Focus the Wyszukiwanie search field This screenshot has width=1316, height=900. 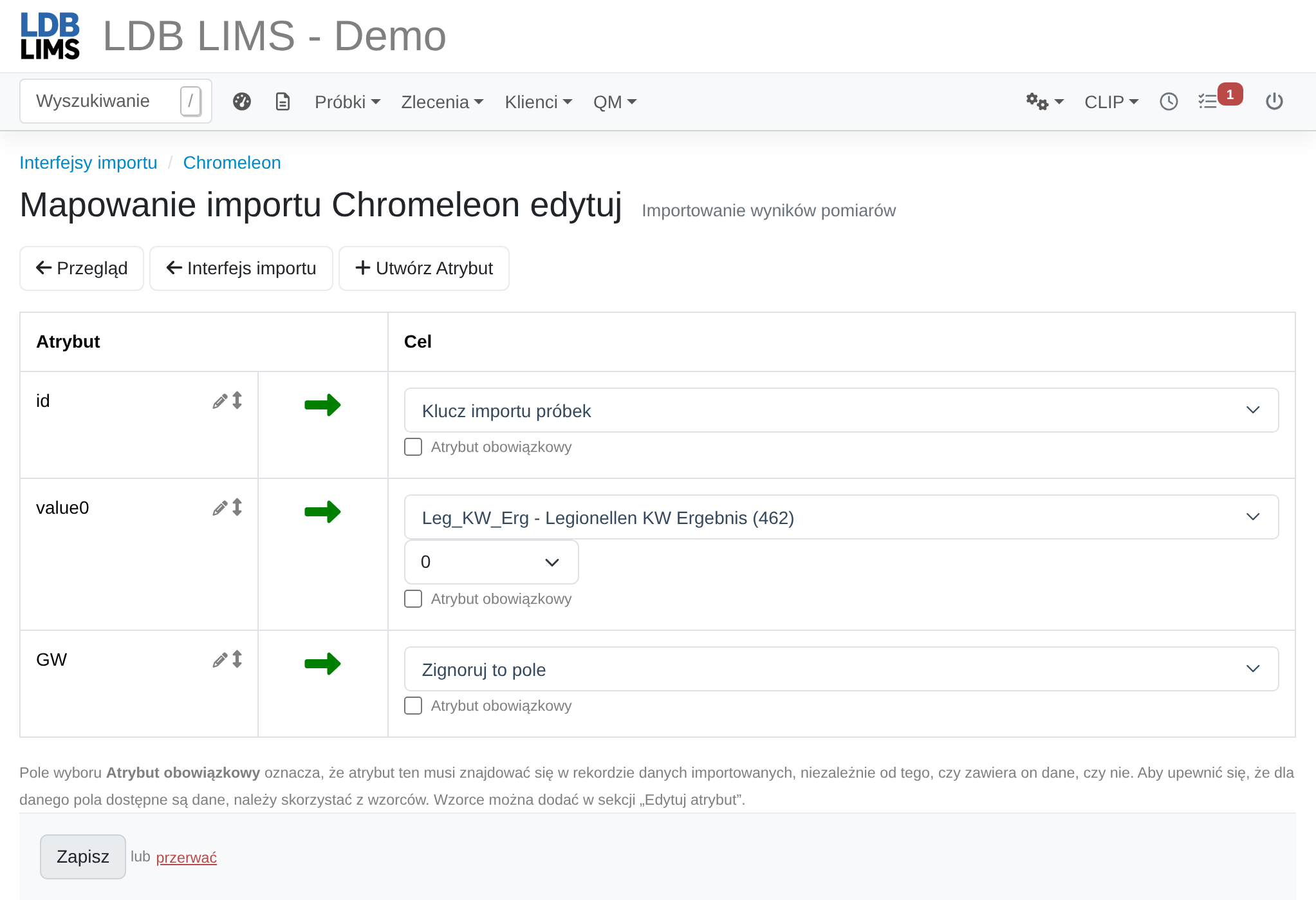point(116,101)
